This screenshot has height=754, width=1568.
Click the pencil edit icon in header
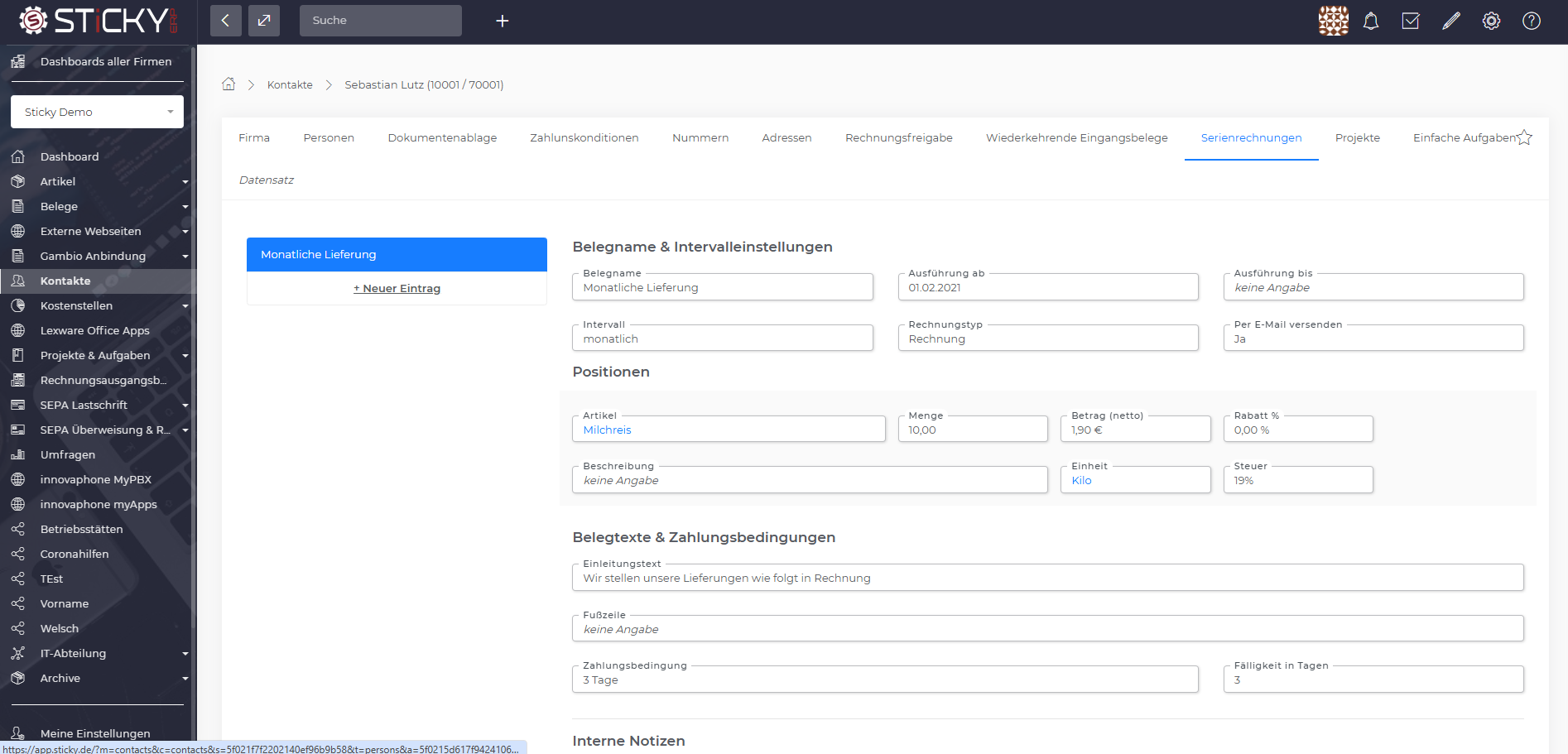tap(1451, 21)
